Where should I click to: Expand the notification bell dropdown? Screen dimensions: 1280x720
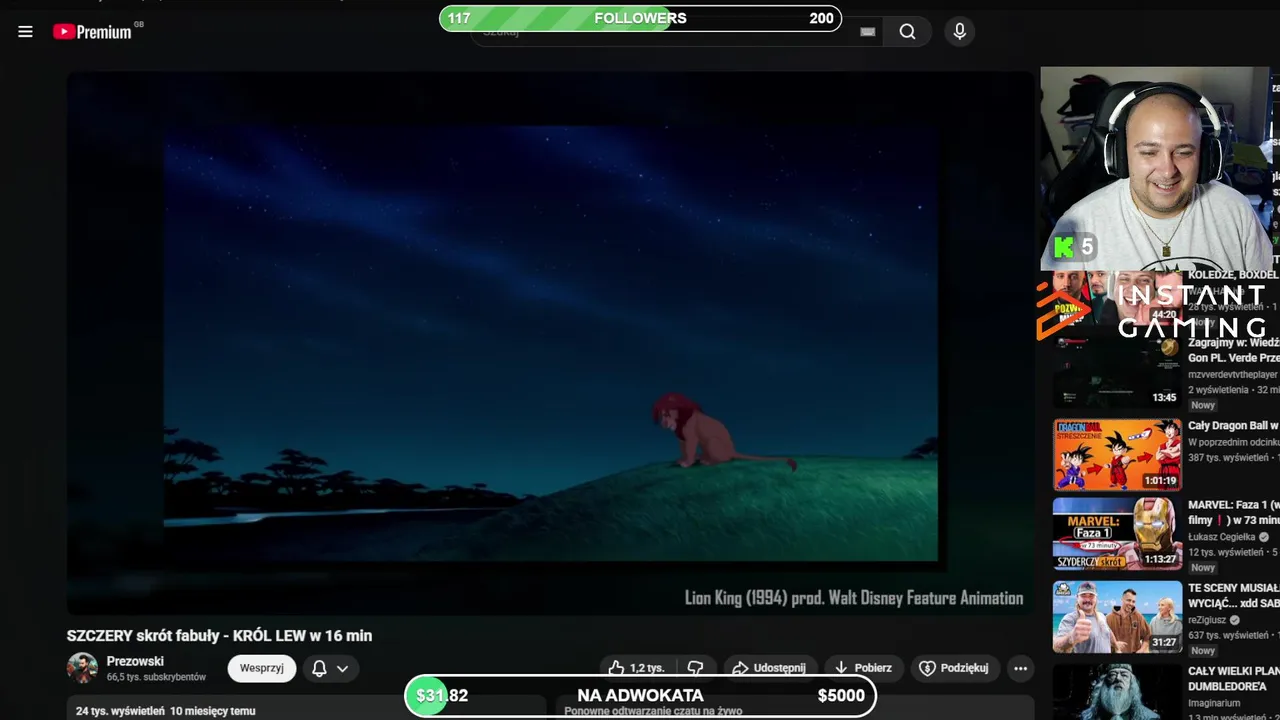(x=330, y=668)
